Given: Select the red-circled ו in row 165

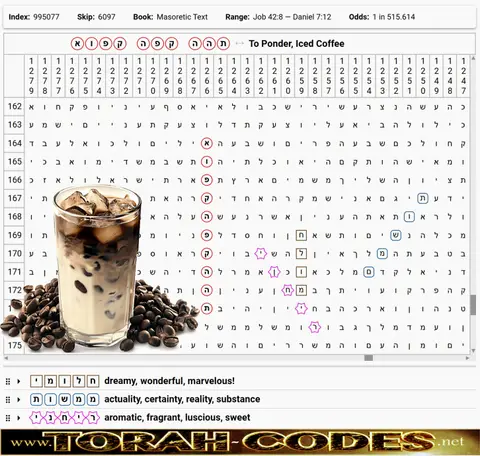Looking at the screenshot, I should pos(207,162).
